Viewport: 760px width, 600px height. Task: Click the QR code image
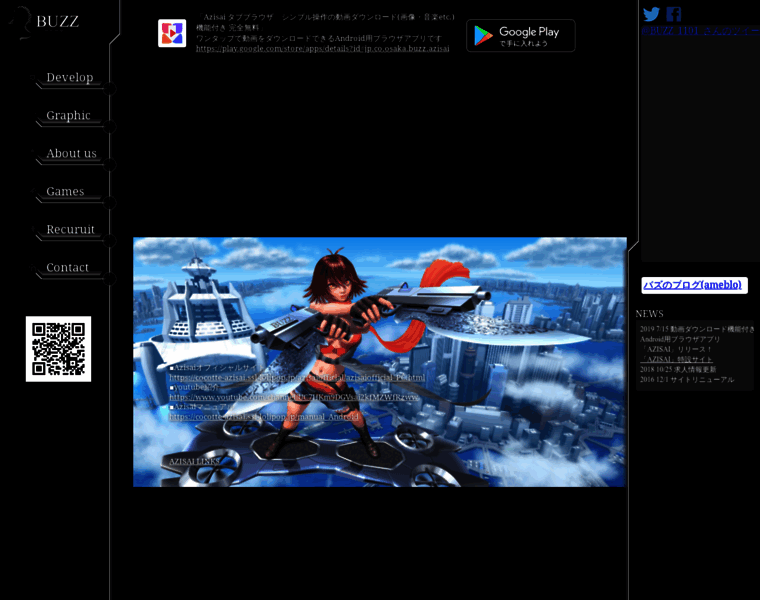coord(58,349)
